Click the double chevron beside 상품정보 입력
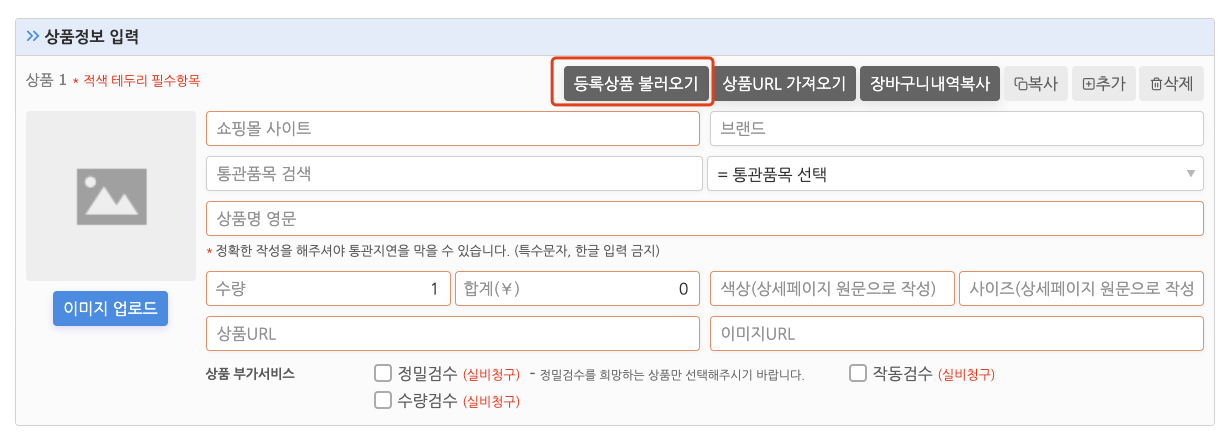1232x436 pixels. click(33, 38)
